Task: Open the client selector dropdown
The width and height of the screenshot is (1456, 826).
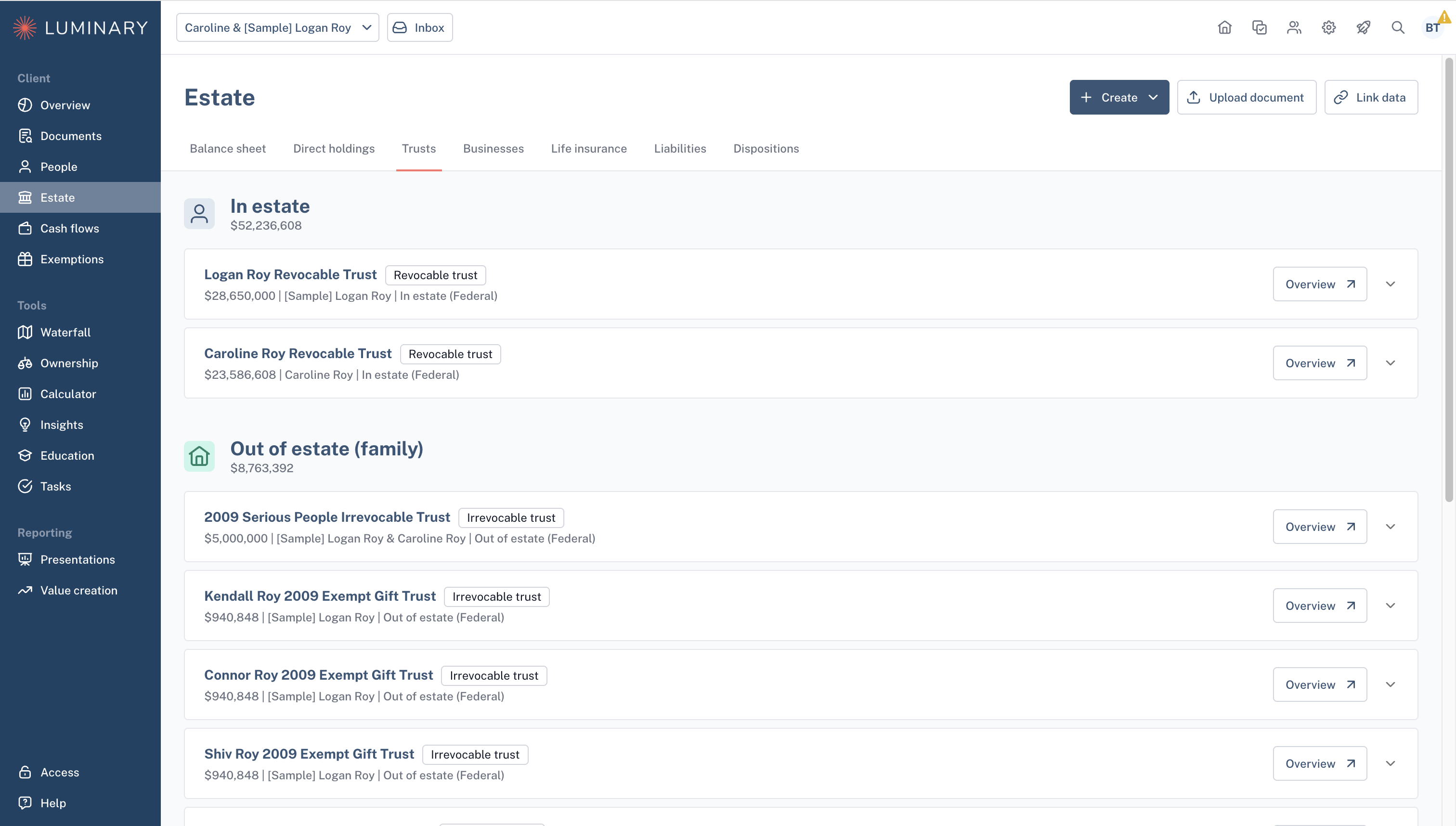Action: tap(277, 27)
